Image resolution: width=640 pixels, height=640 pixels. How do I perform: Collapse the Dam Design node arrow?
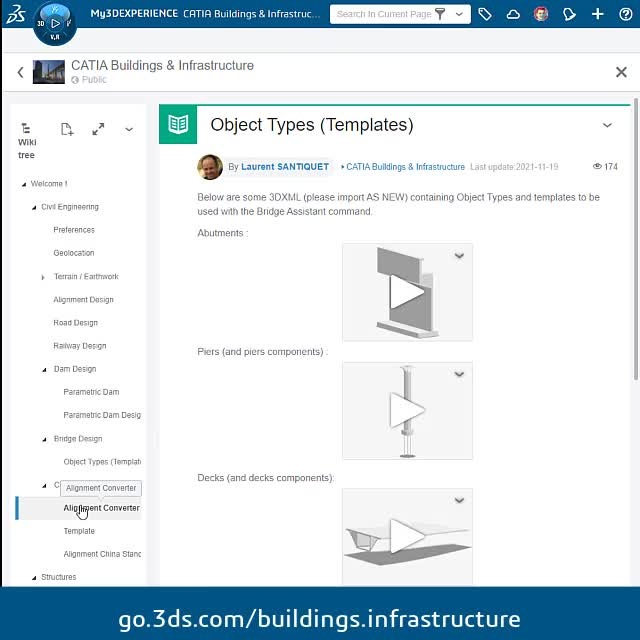[x=44, y=370]
